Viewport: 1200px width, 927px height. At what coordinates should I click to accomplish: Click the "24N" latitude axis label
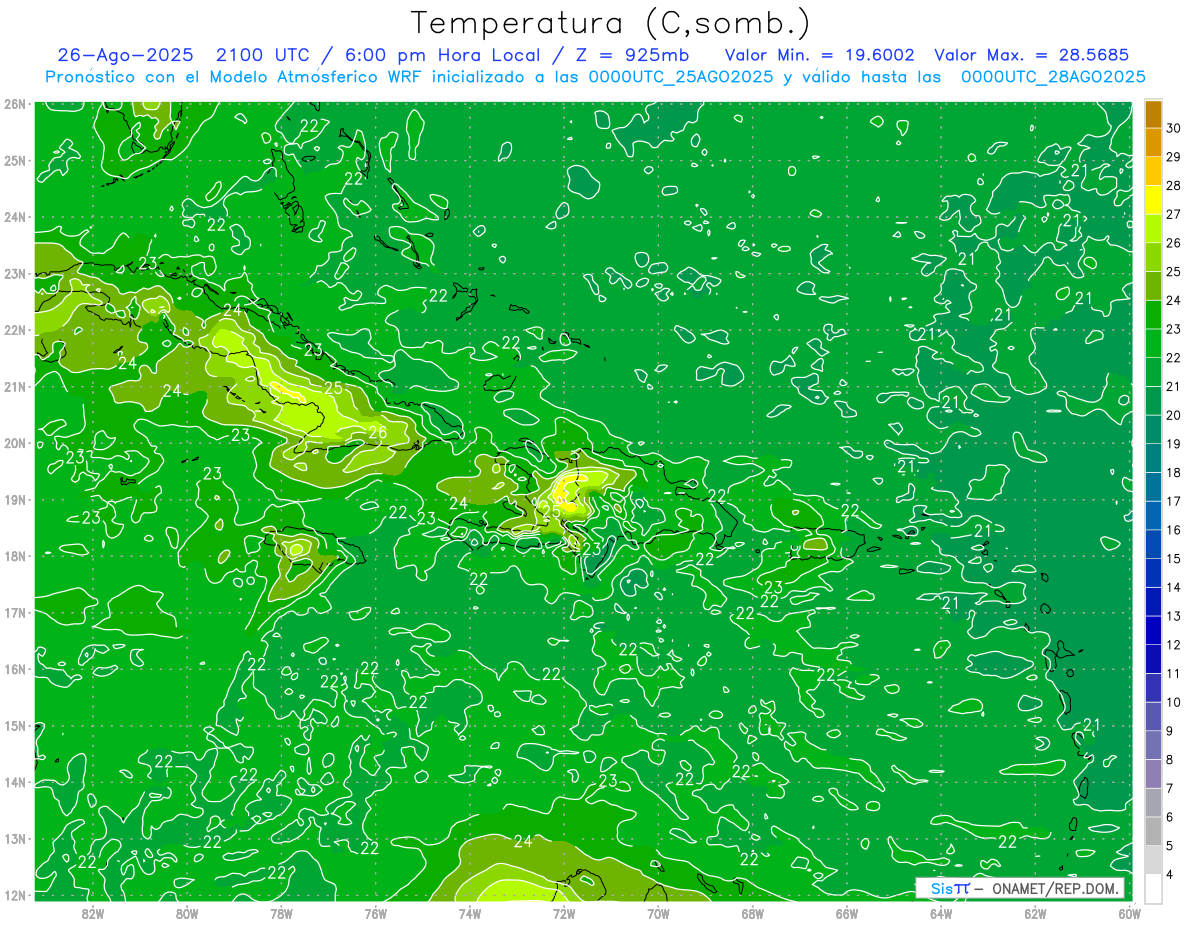click(15, 217)
